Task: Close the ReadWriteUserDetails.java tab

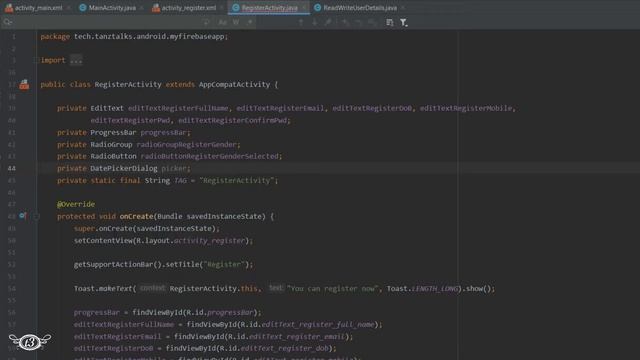Action: tap(403, 8)
